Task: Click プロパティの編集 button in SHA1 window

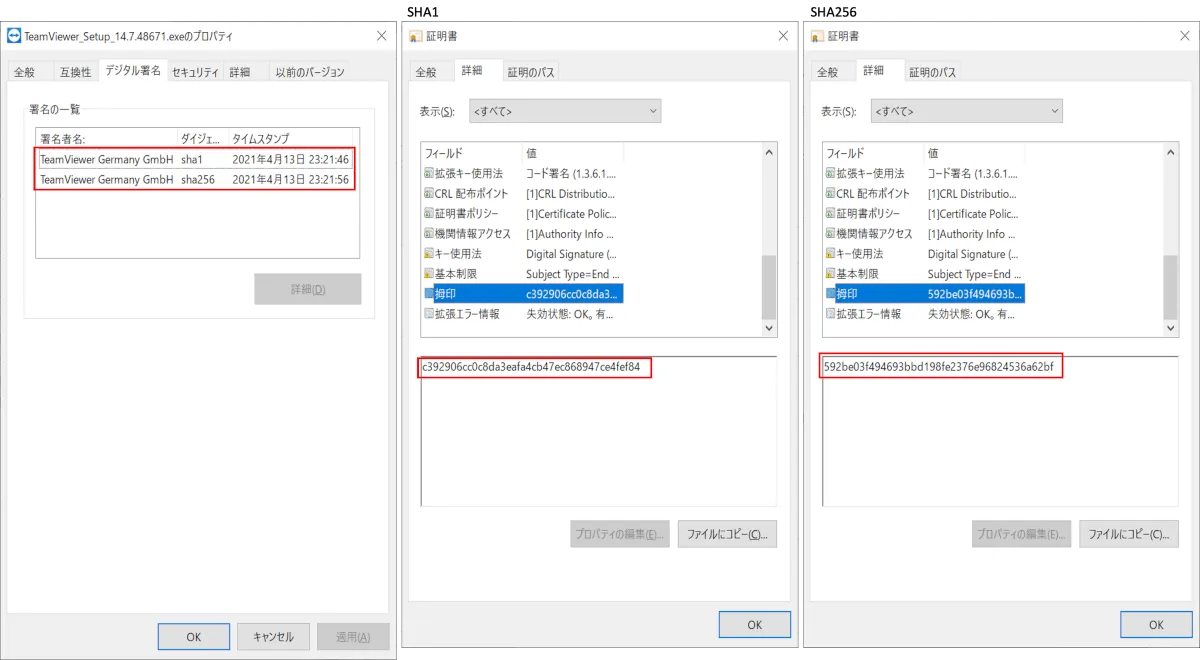Action: coord(620,534)
